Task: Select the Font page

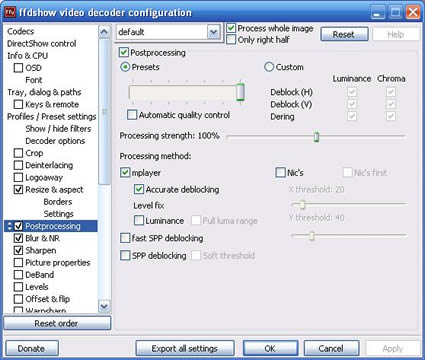Action: (x=34, y=80)
